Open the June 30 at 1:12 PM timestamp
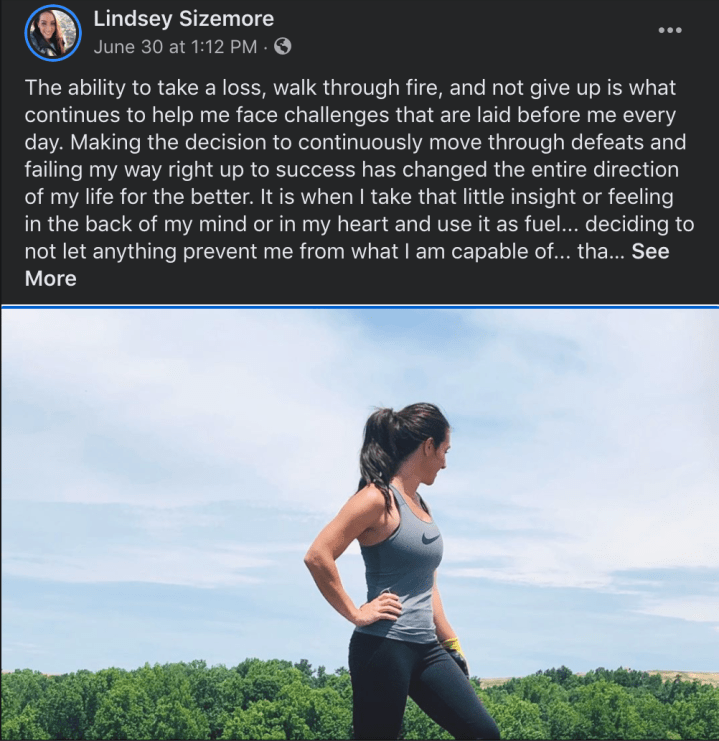Viewport: 719px width, 741px height. 175,46
